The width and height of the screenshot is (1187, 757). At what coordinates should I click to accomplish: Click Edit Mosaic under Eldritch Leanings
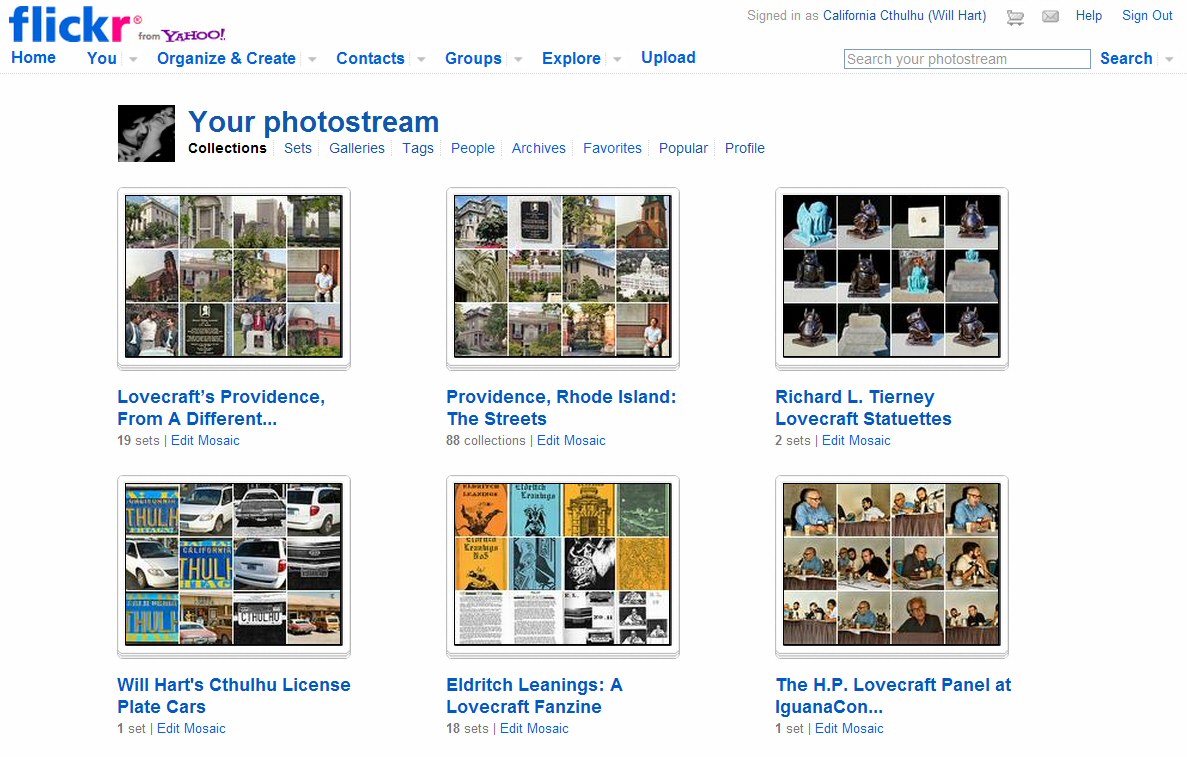534,729
